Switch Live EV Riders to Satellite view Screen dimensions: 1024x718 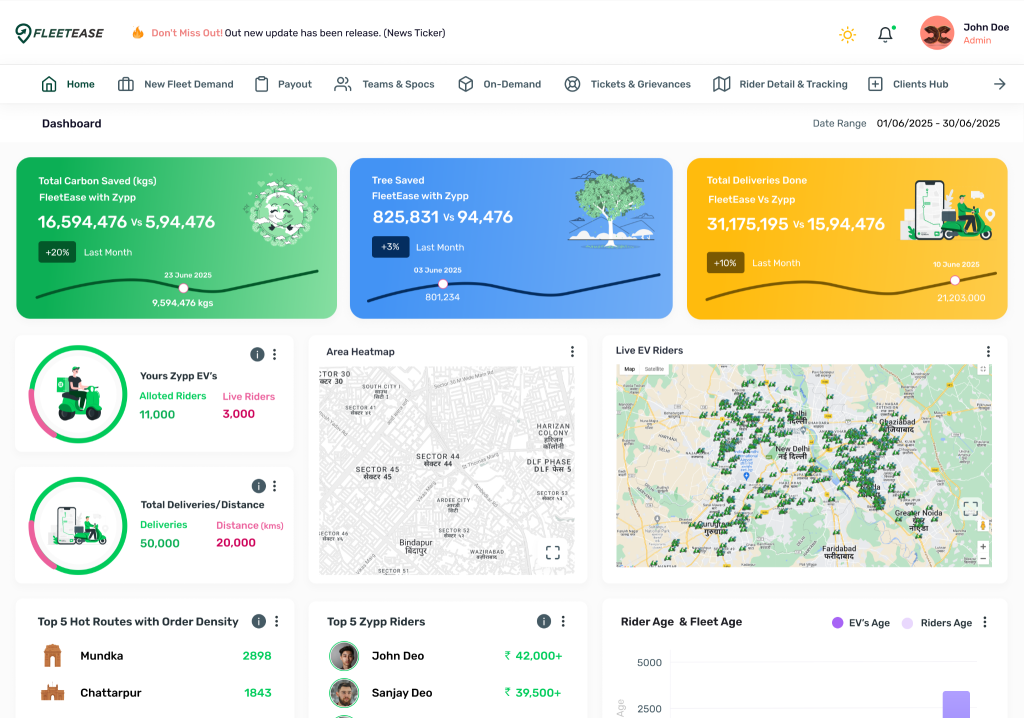[654, 369]
